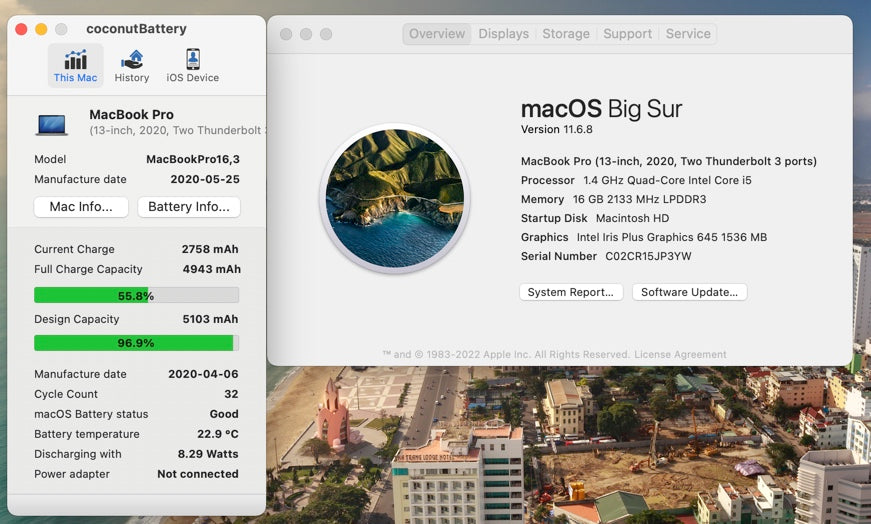
Task: Switch to the Displays tab
Action: click(503, 34)
